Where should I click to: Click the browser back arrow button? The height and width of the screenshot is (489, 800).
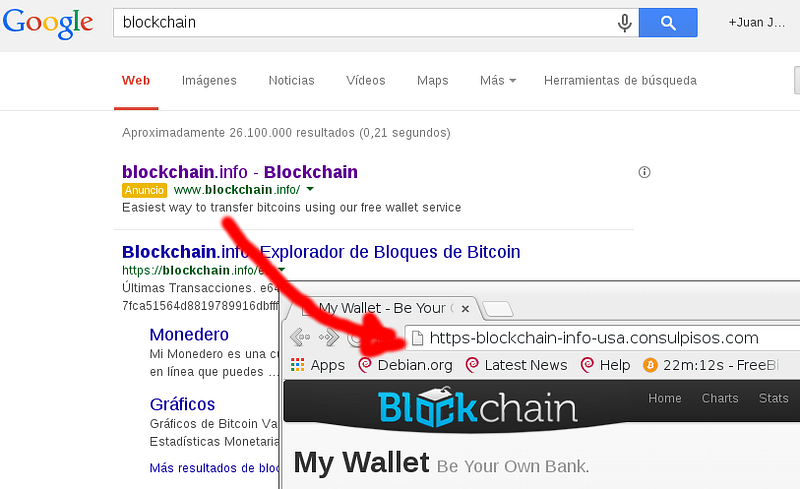point(300,337)
